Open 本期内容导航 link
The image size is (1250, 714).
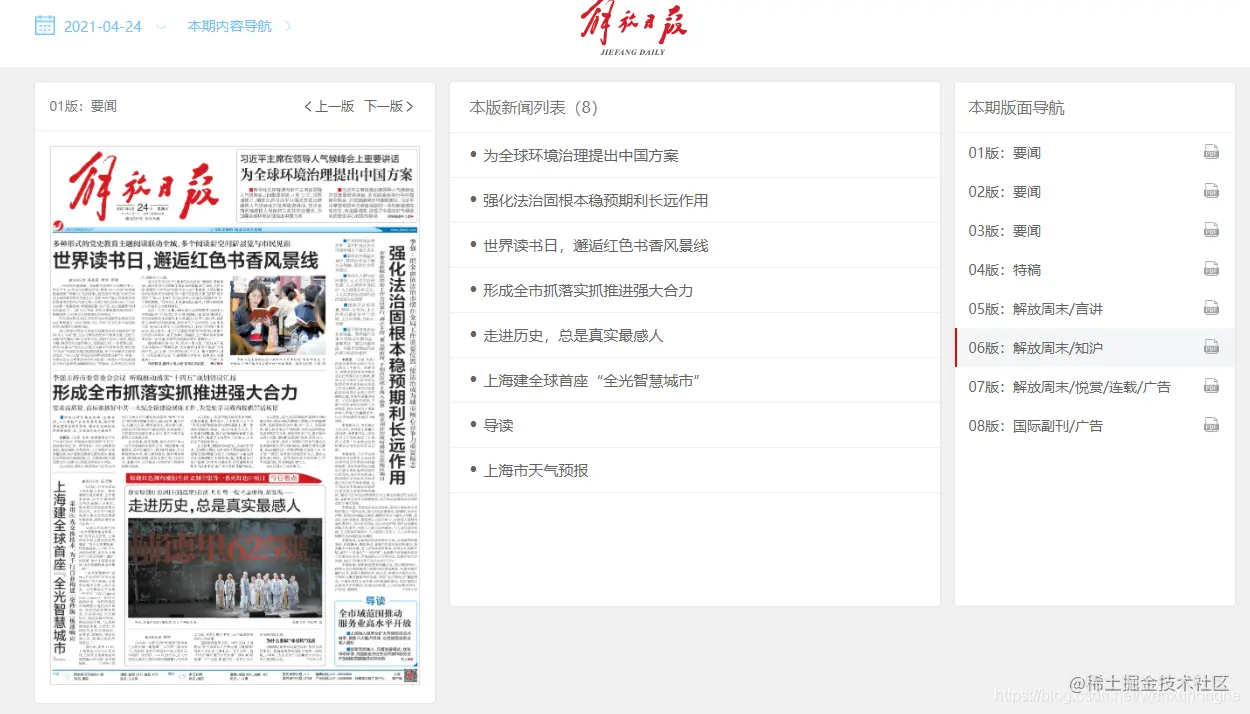pyautogui.click(x=229, y=26)
